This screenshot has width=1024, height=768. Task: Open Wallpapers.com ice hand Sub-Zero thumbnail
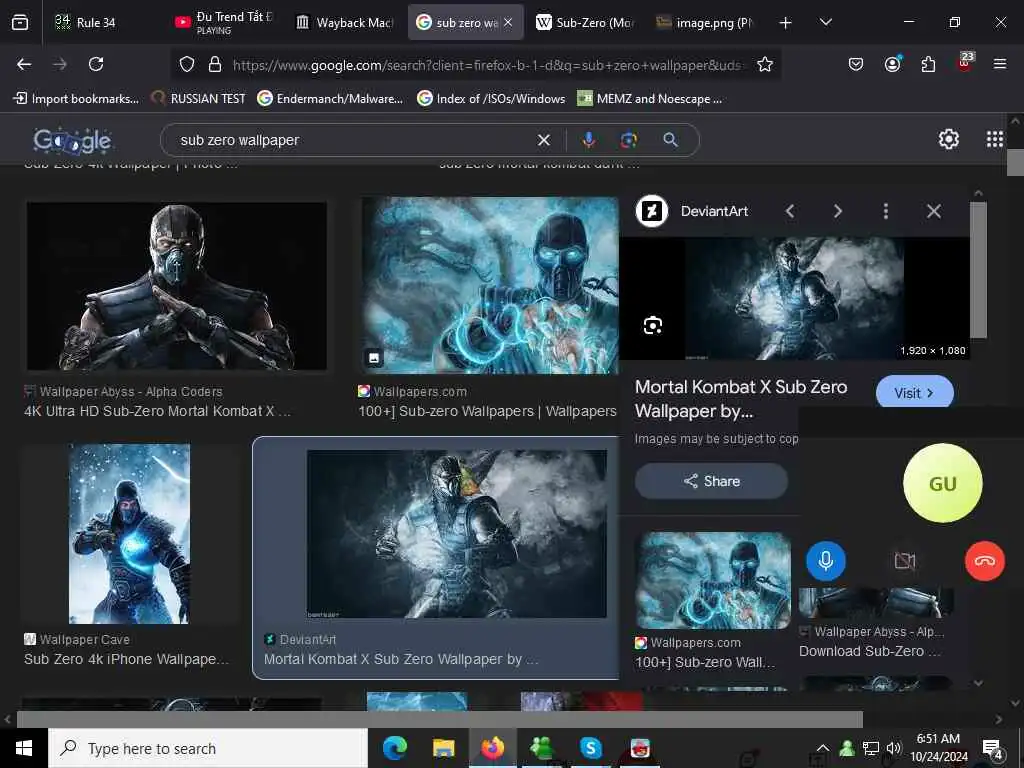click(490, 286)
